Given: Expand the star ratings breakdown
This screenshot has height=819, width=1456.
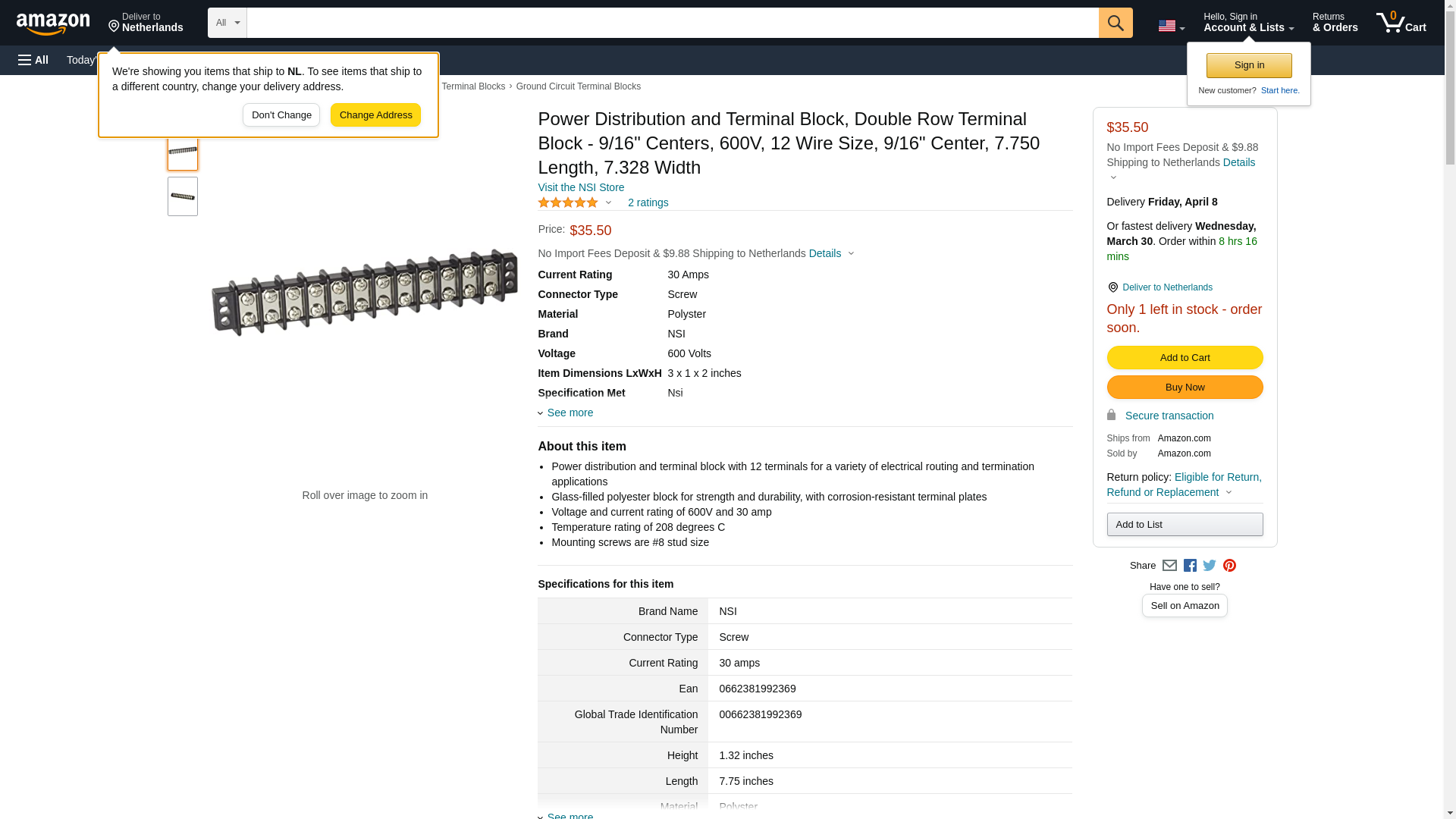Looking at the screenshot, I should [575, 202].
